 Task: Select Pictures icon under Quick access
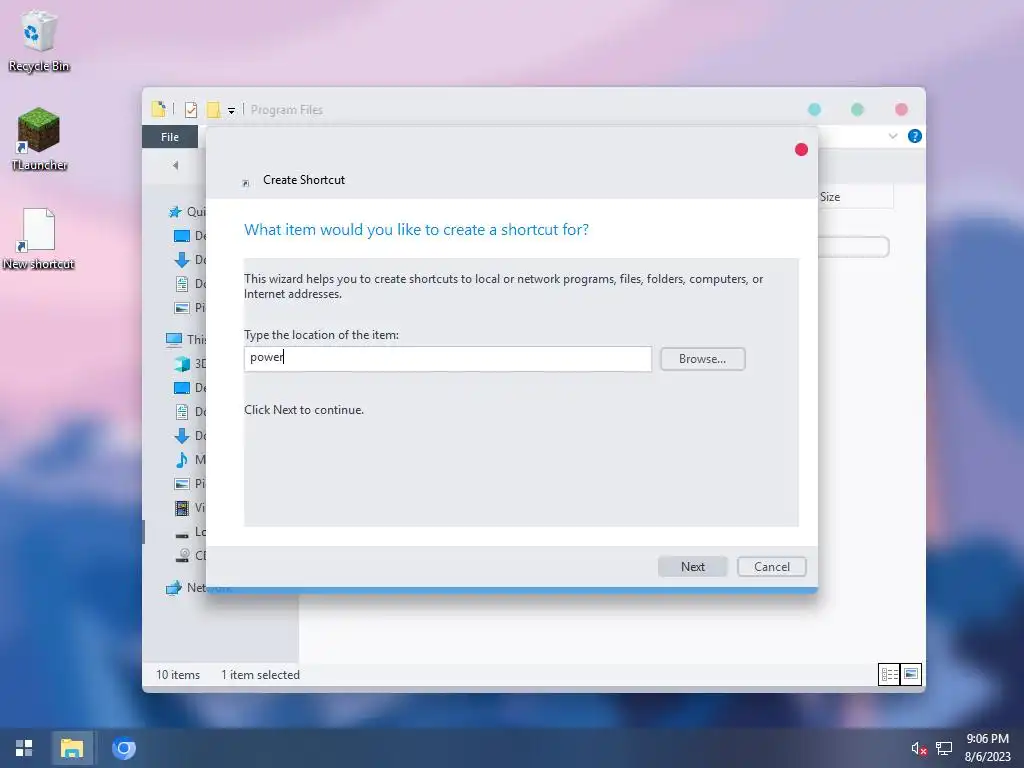[182, 308]
